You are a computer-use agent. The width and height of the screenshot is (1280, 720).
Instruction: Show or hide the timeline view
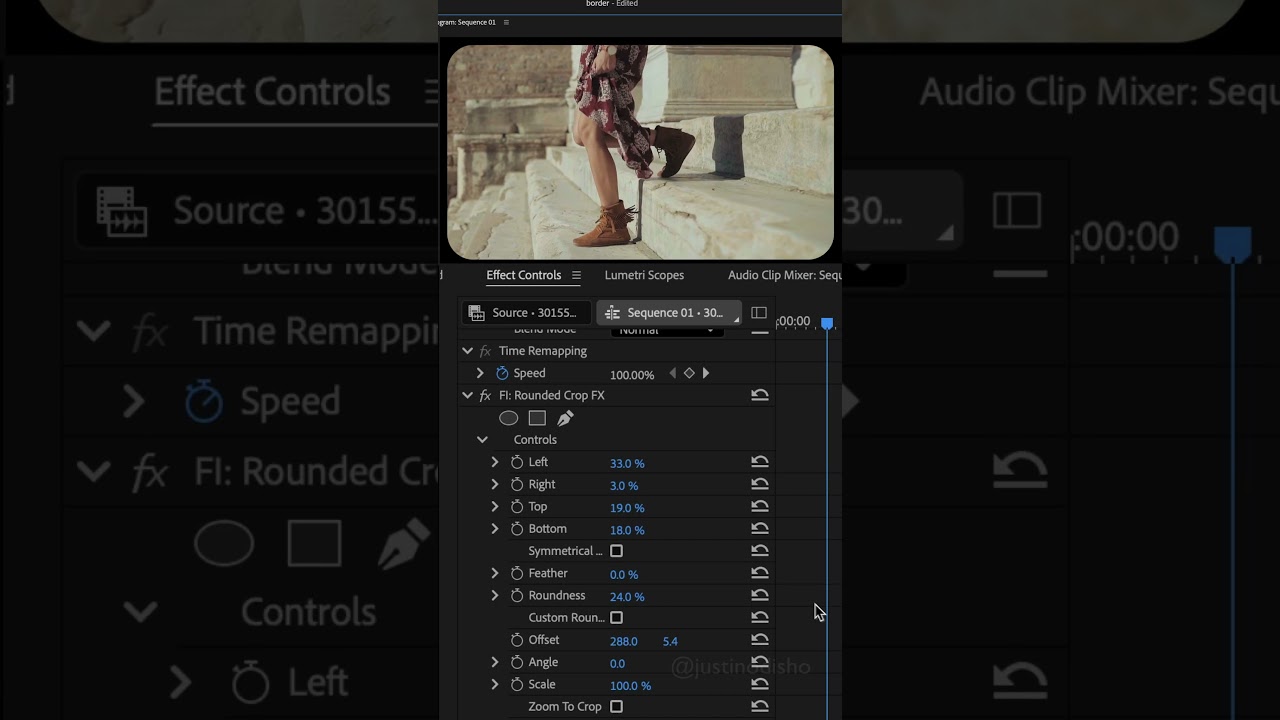pyautogui.click(x=759, y=313)
